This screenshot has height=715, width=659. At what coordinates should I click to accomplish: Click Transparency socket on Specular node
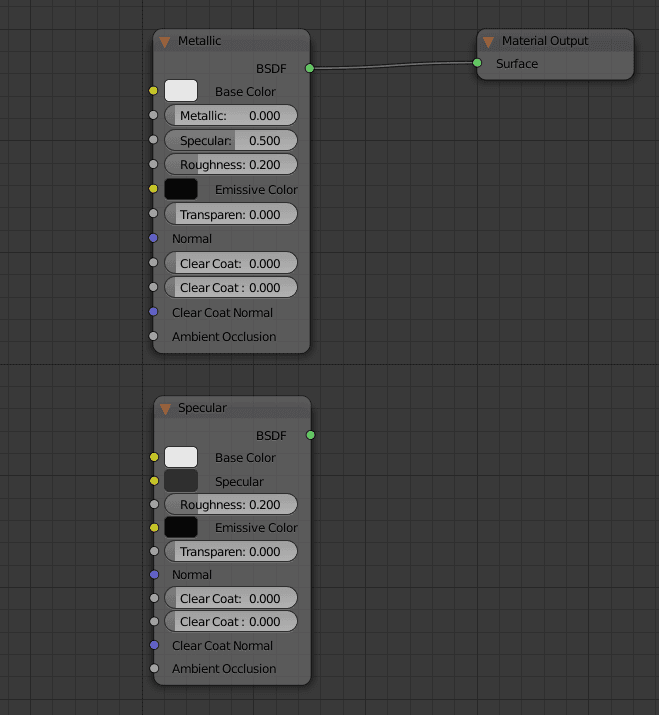154,551
